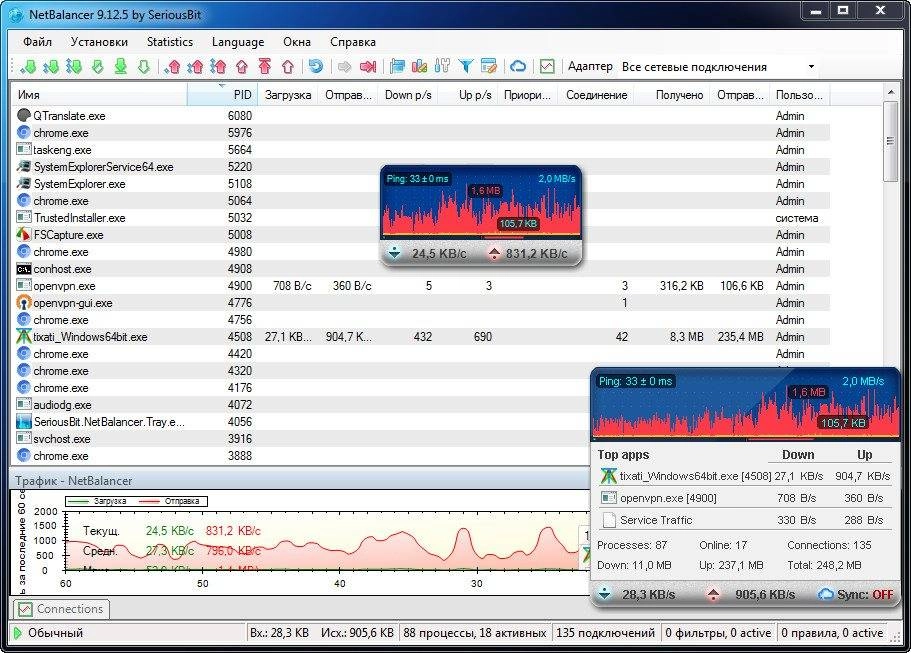Open rules editor window-with-pencil icon

click(489, 66)
